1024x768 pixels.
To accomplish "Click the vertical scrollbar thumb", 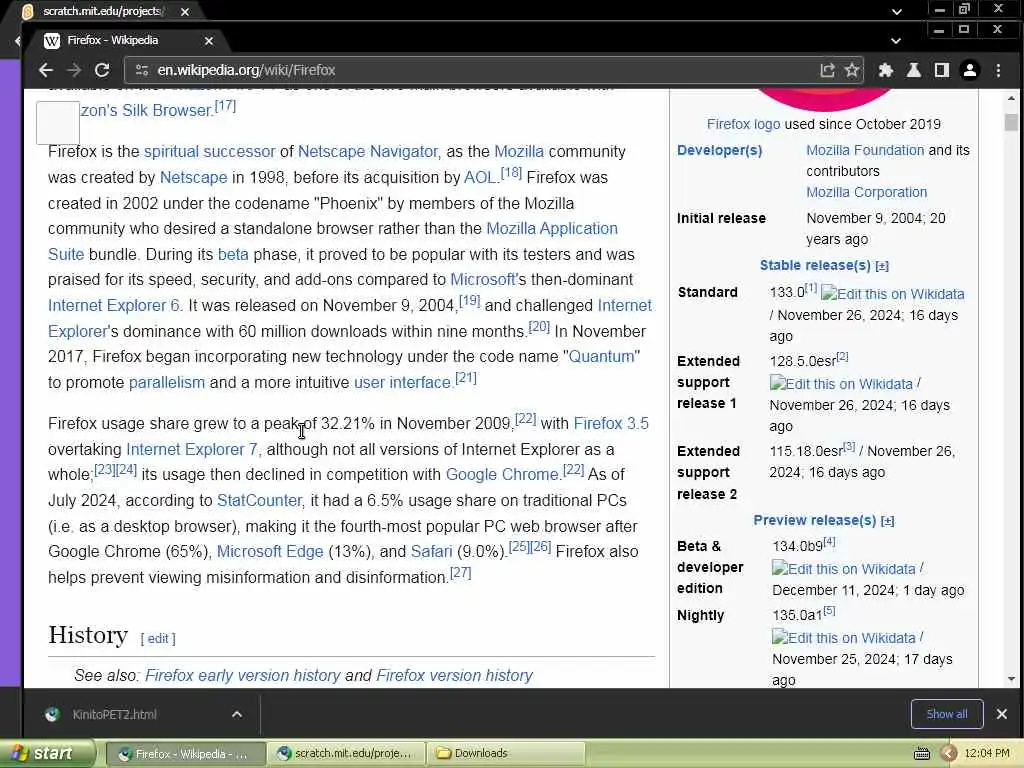I will (1012, 122).
